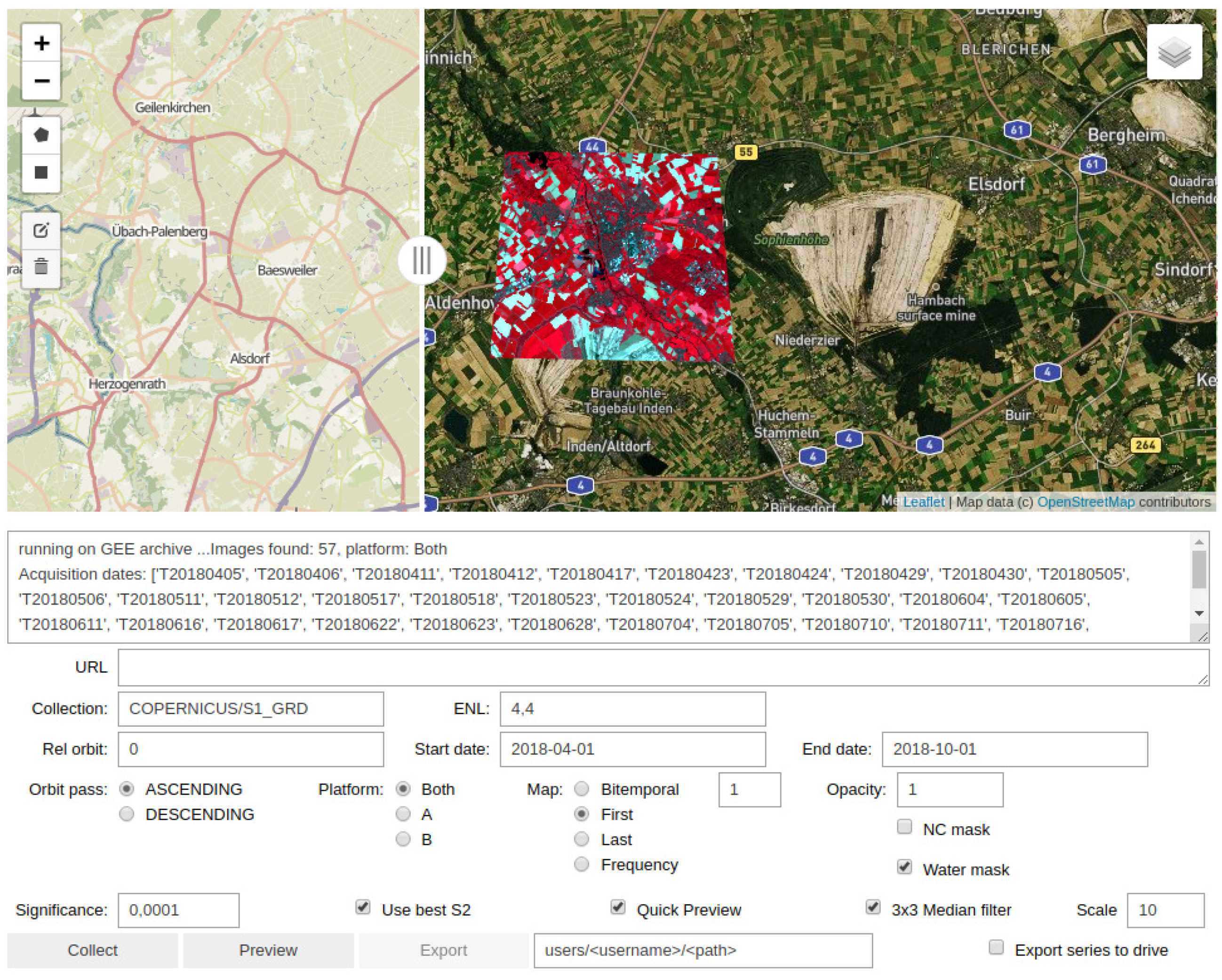Click the Opacity value field
Screen dimensions: 1222x980
pyautogui.click(x=950, y=789)
